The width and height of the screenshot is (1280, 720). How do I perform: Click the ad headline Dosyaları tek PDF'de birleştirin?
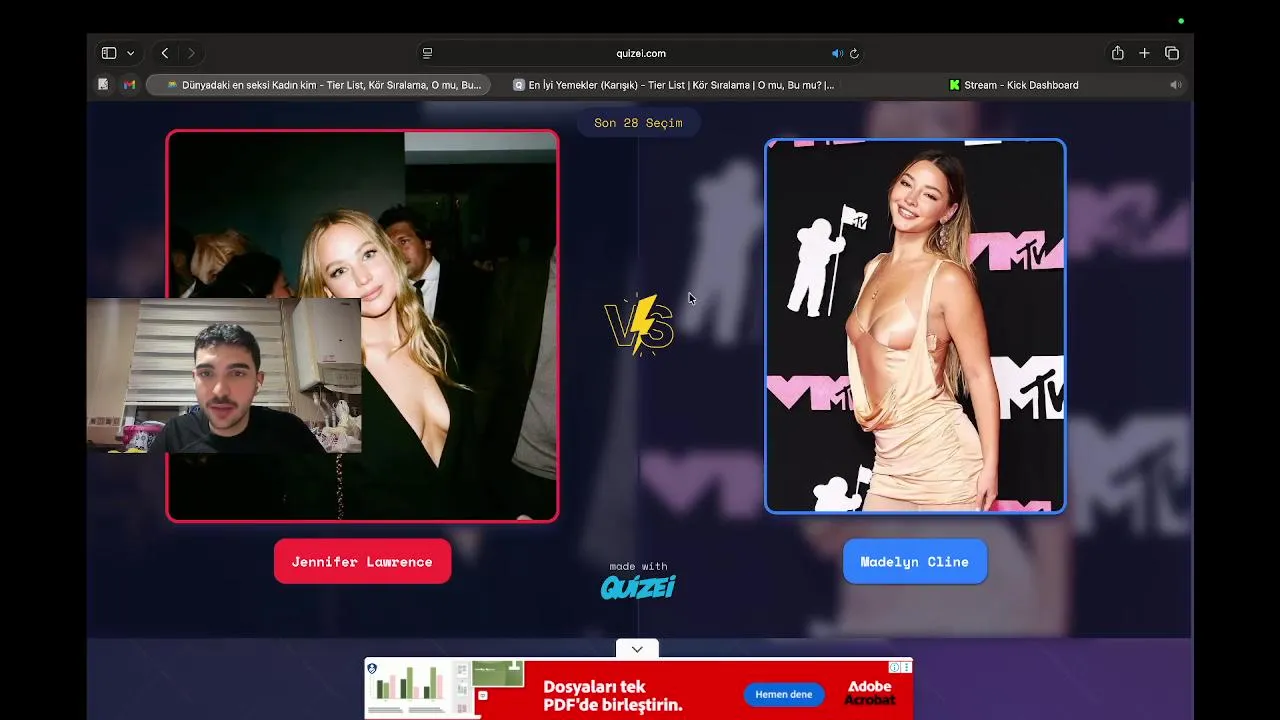(x=613, y=696)
